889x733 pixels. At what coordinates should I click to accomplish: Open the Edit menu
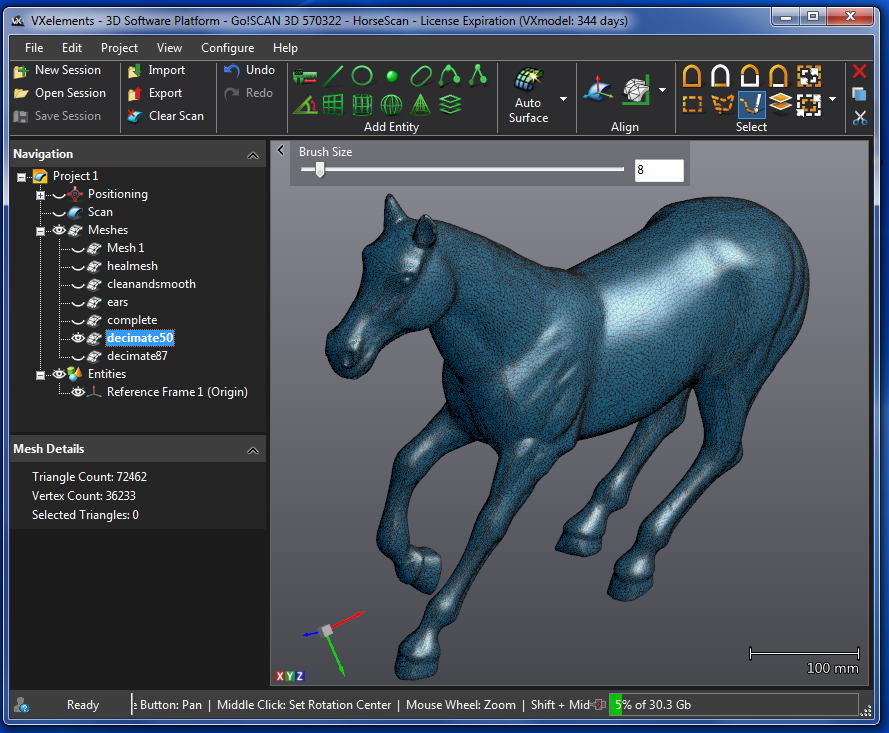click(x=72, y=48)
